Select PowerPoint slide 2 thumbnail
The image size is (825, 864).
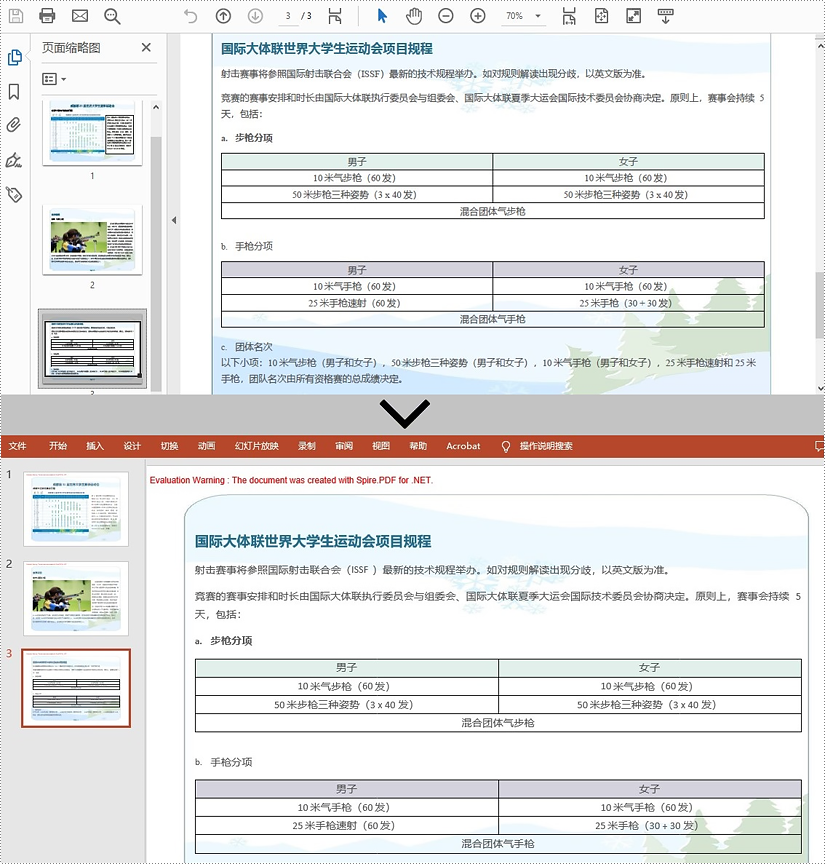76,598
